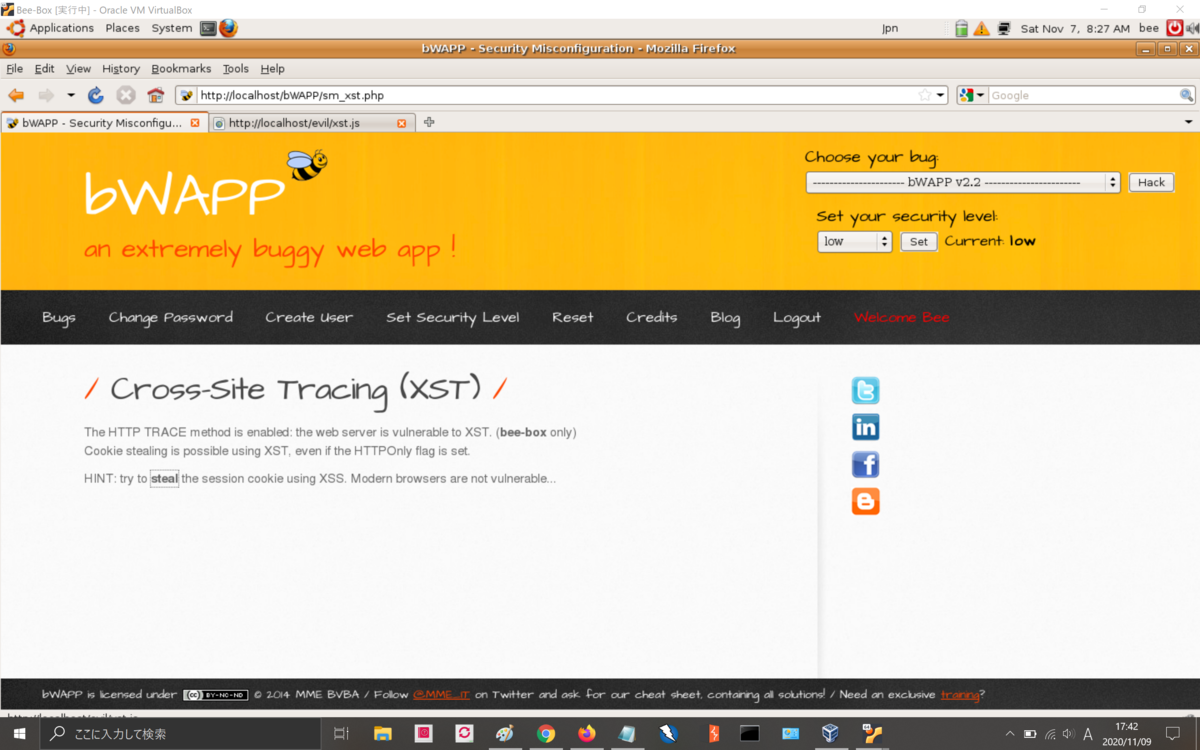Image resolution: width=1200 pixels, height=750 pixels.
Task: Click the battery indicator in GNOME panel
Action: (961, 29)
